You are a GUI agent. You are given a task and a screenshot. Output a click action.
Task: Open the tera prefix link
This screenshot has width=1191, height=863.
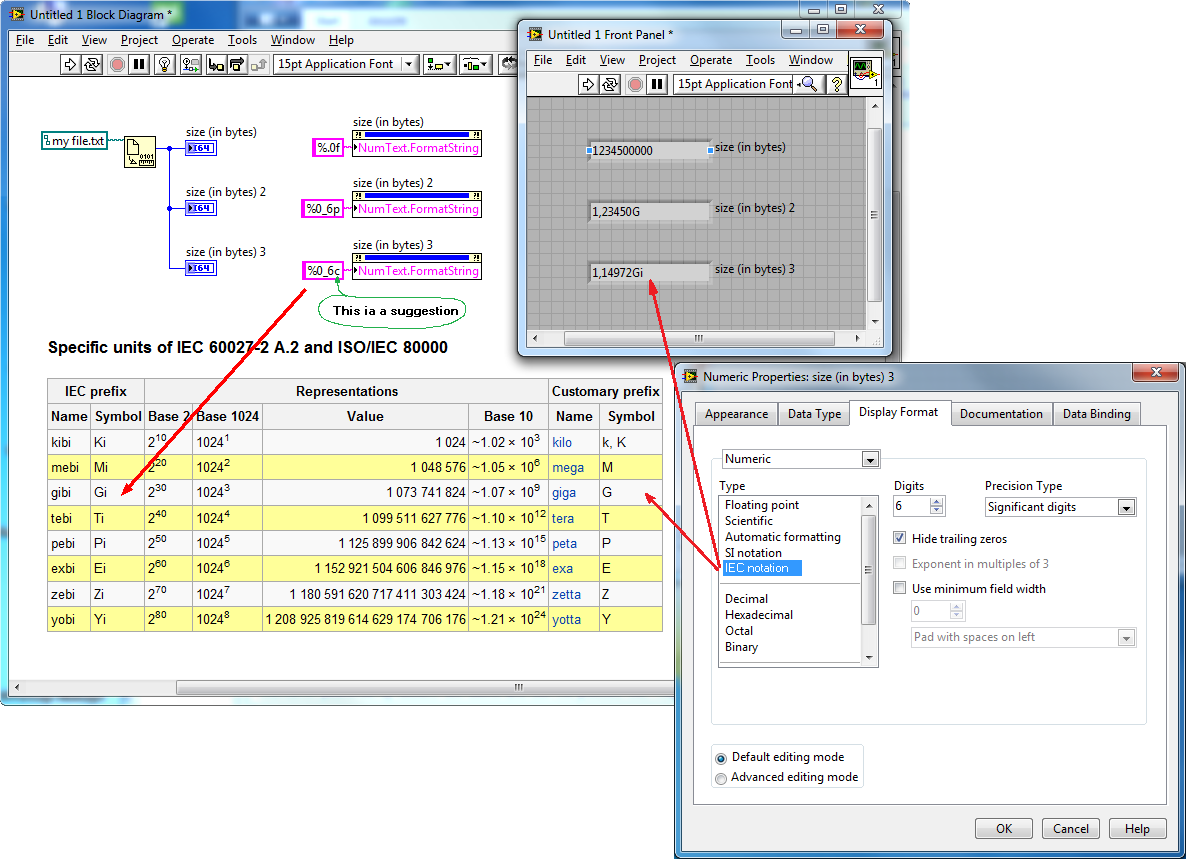click(563, 518)
